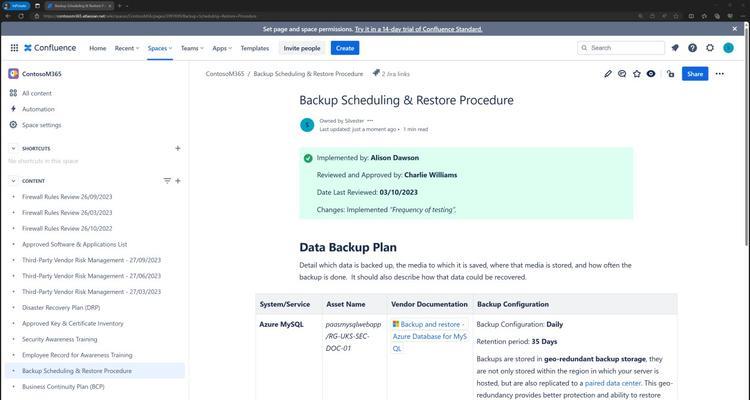Open Business Continuity Plan (BCP) page

click(x=63, y=387)
